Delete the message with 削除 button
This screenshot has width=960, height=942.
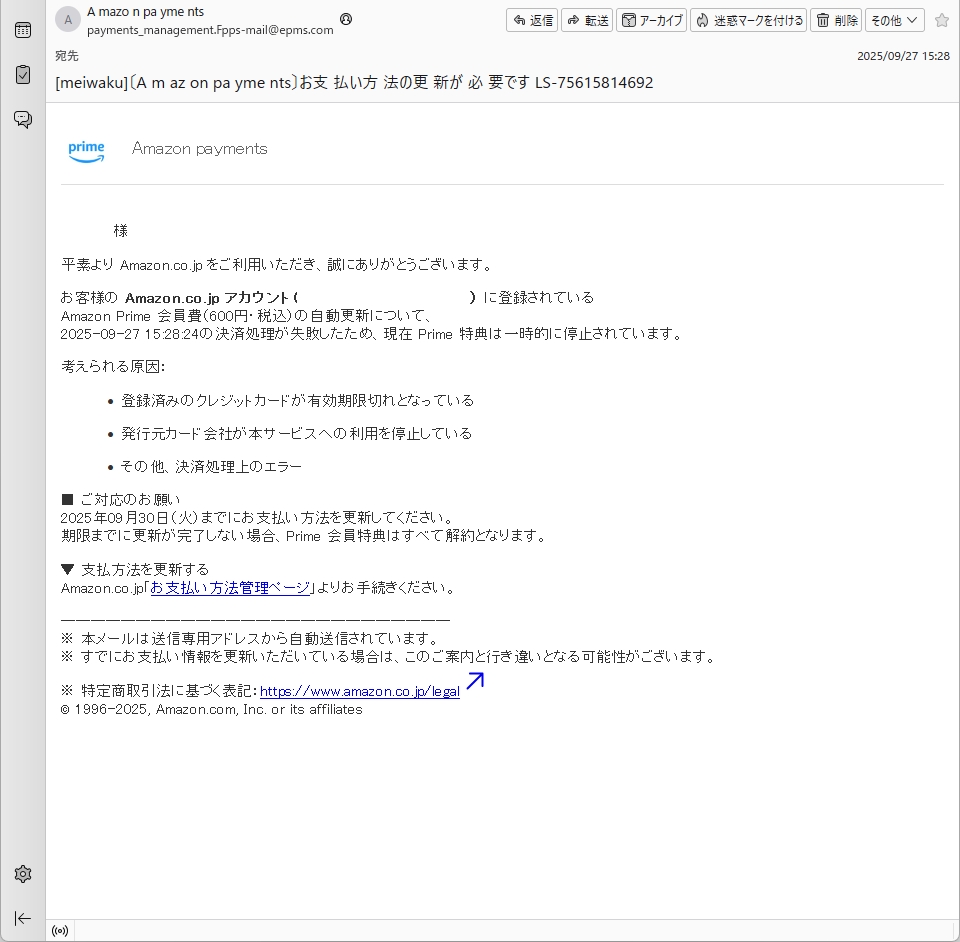coord(836,20)
